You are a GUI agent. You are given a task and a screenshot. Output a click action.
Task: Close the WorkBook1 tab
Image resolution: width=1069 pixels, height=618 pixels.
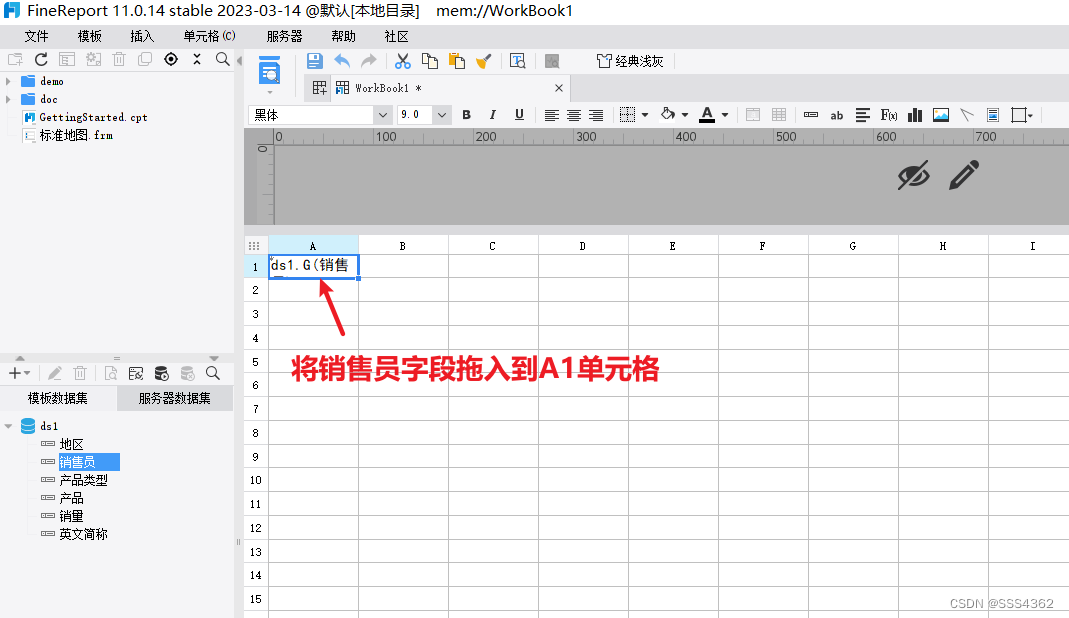(559, 88)
